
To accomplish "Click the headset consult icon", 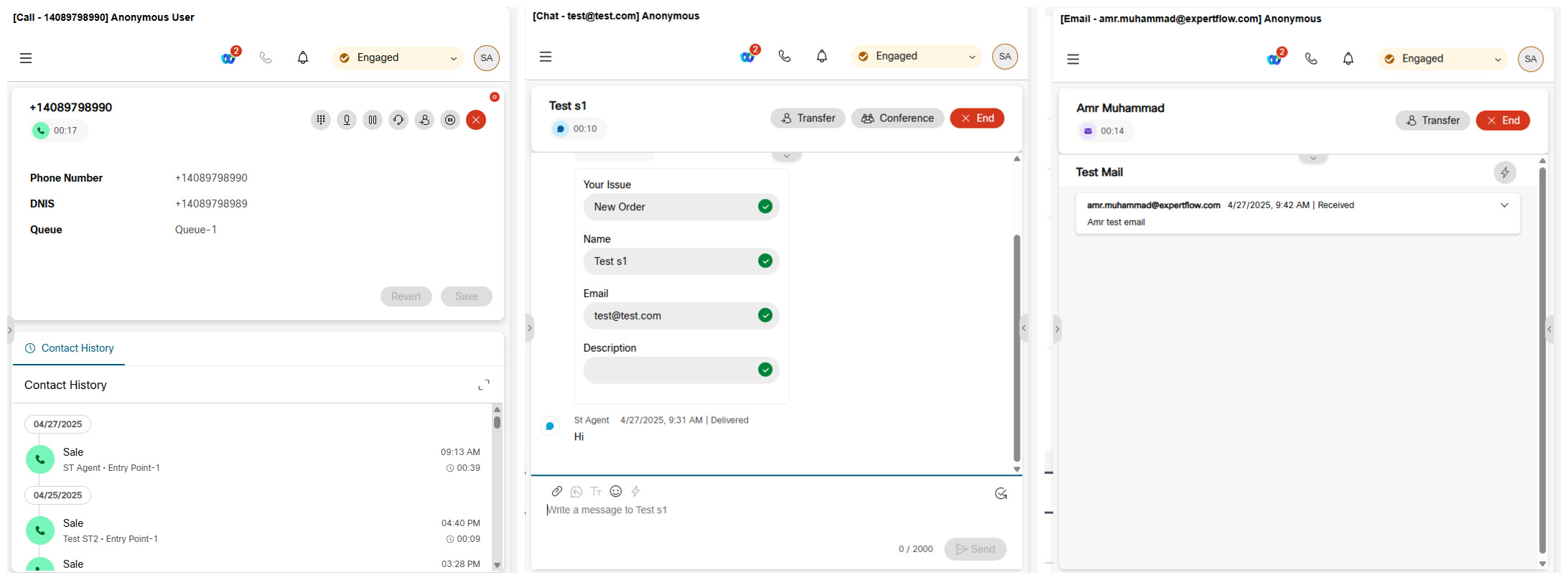I will click(x=398, y=120).
